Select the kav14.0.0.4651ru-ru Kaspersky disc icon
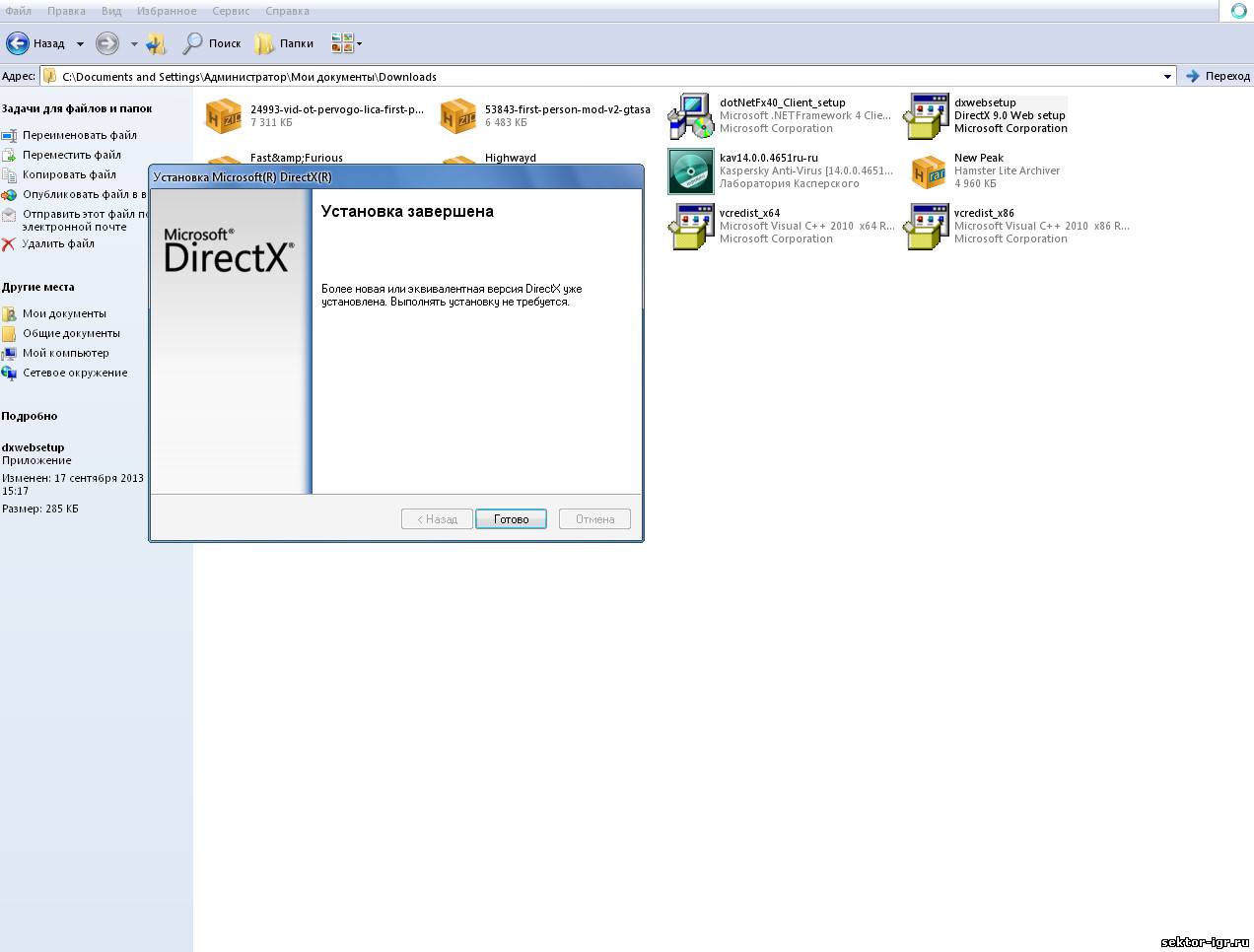 691,170
